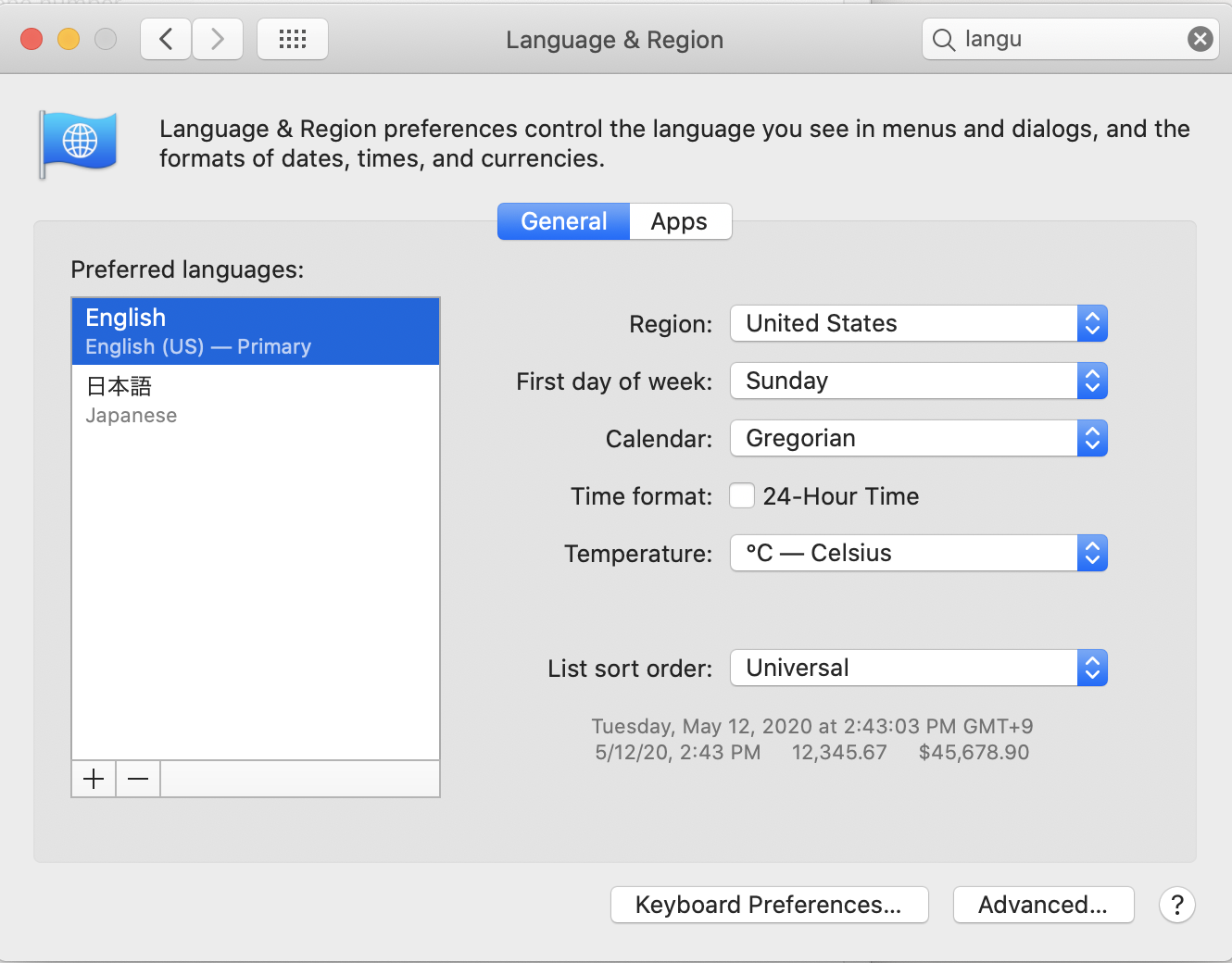Open help with the question mark button
Image resolution: width=1232 pixels, height=963 pixels.
click(1176, 905)
